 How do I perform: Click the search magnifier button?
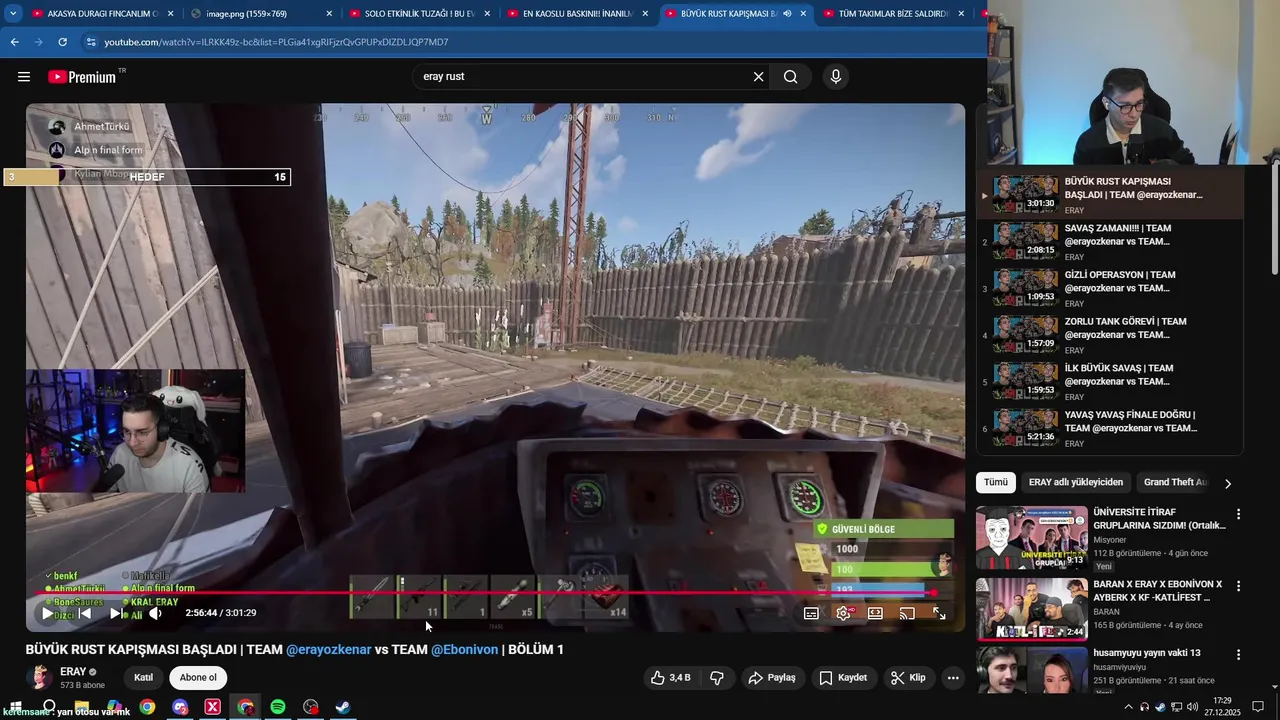click(791, 77)
